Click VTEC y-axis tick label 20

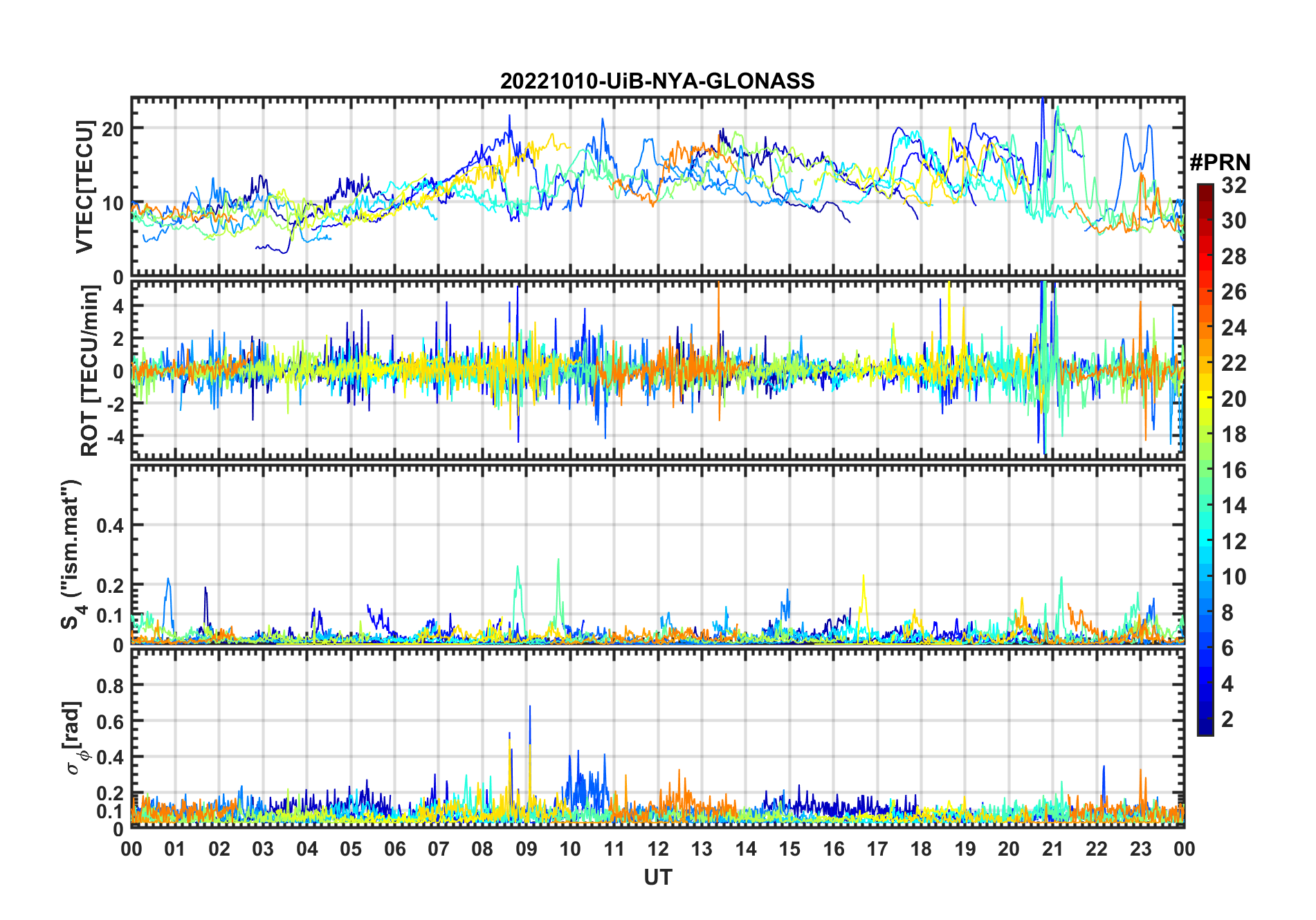click(x=113, y=129)
